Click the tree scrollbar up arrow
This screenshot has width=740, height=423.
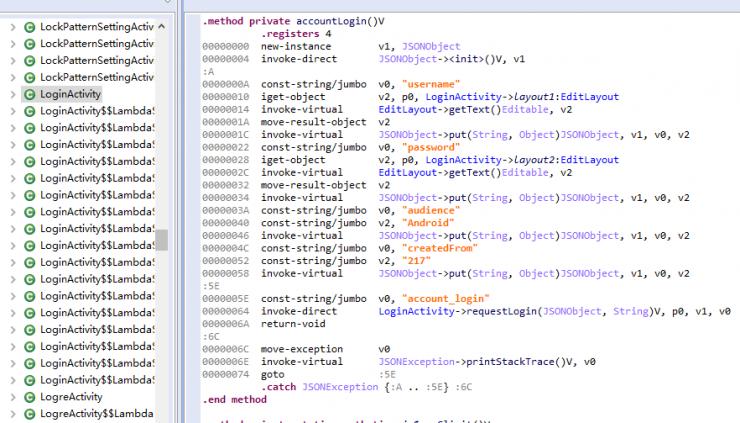[162, 26]
